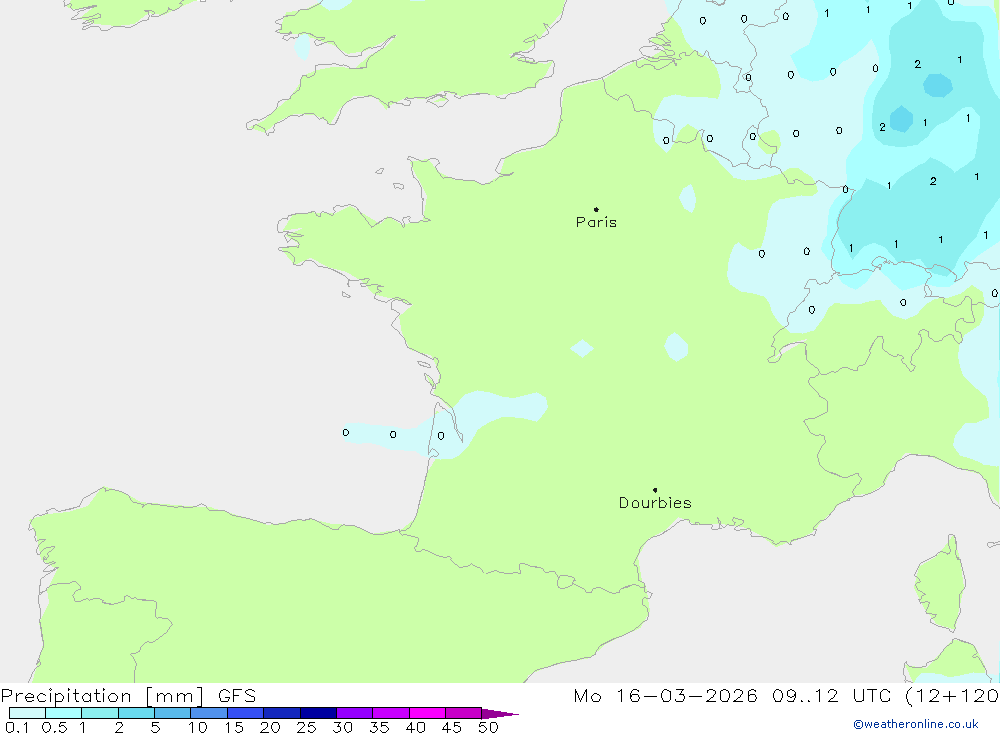Image resolution: width=1000 pixels, height=733 pixels.
Task: Click the 09..12 UTC time text
Action: pyautogui.click(x=831, y=695)
